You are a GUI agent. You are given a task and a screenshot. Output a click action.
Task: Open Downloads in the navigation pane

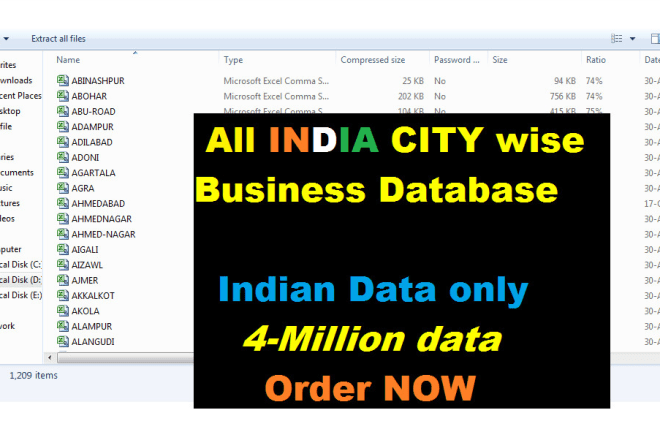[16, 80]
